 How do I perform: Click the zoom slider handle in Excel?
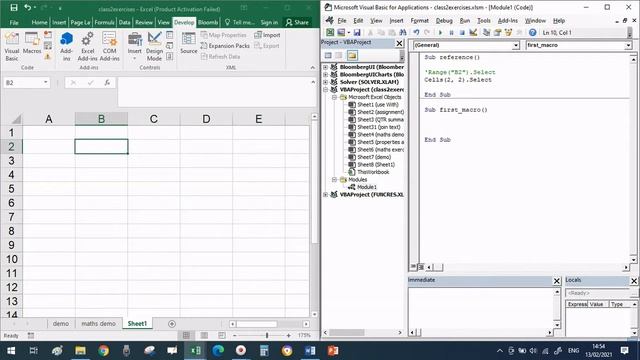[267, 336]
